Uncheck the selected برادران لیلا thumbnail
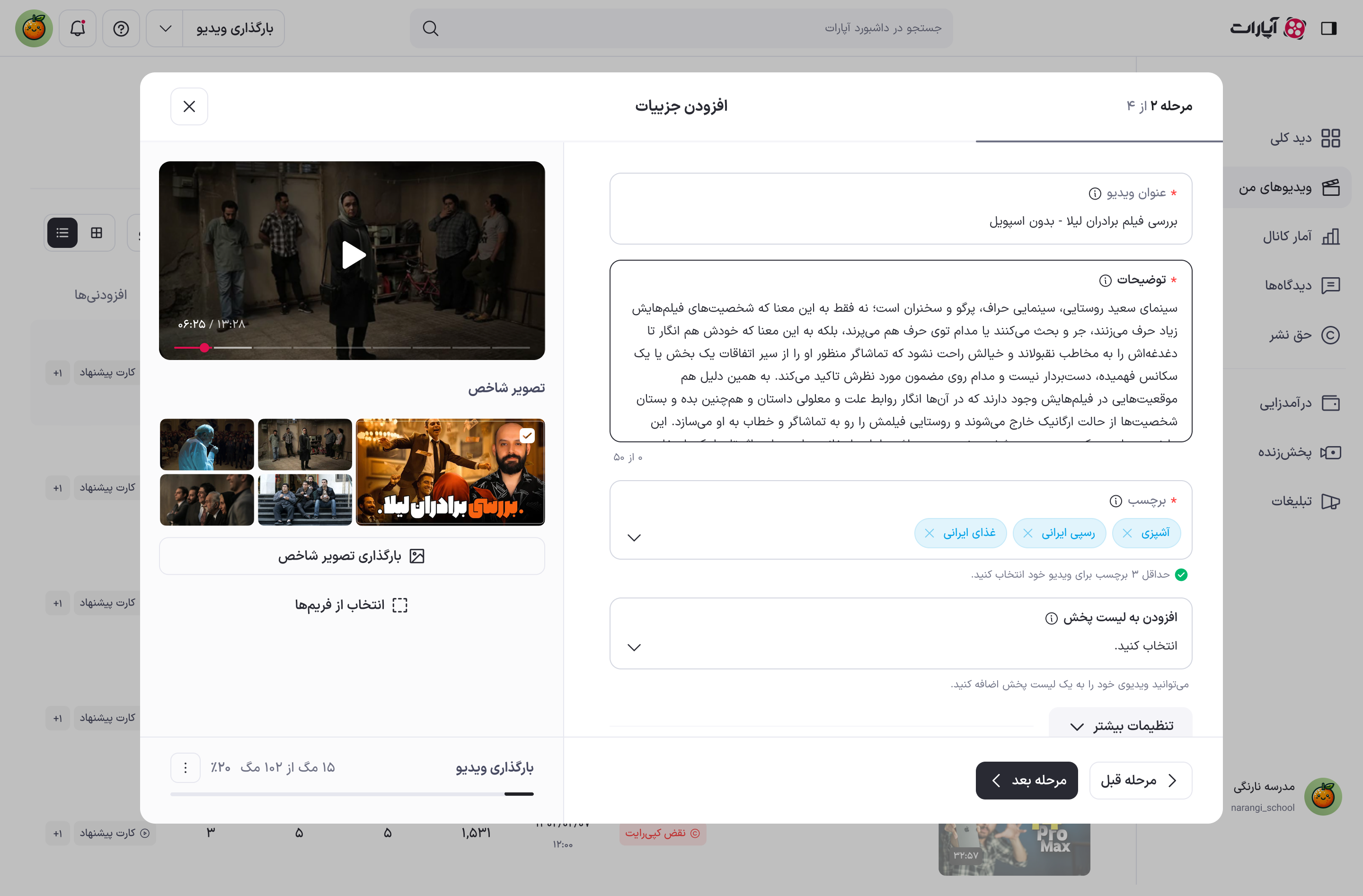The image size is (1363, 896). pos(527,435)
